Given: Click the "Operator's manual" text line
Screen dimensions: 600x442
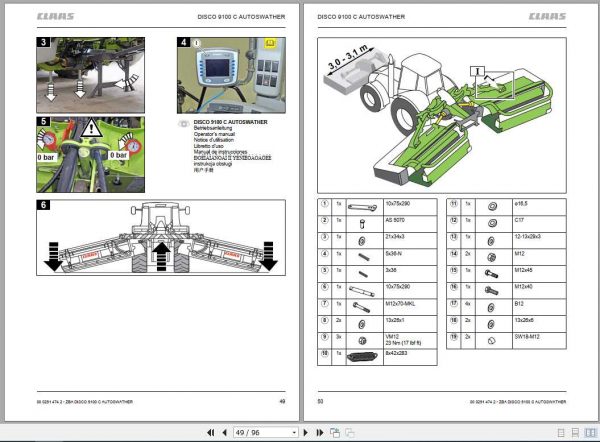Looking at the screenshot, I should [x=214, y=134].
